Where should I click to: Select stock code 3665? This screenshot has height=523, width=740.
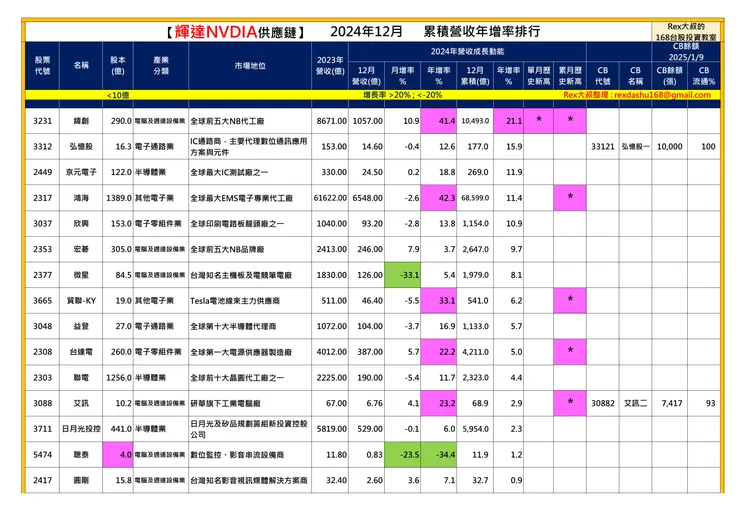pos(42,301)
